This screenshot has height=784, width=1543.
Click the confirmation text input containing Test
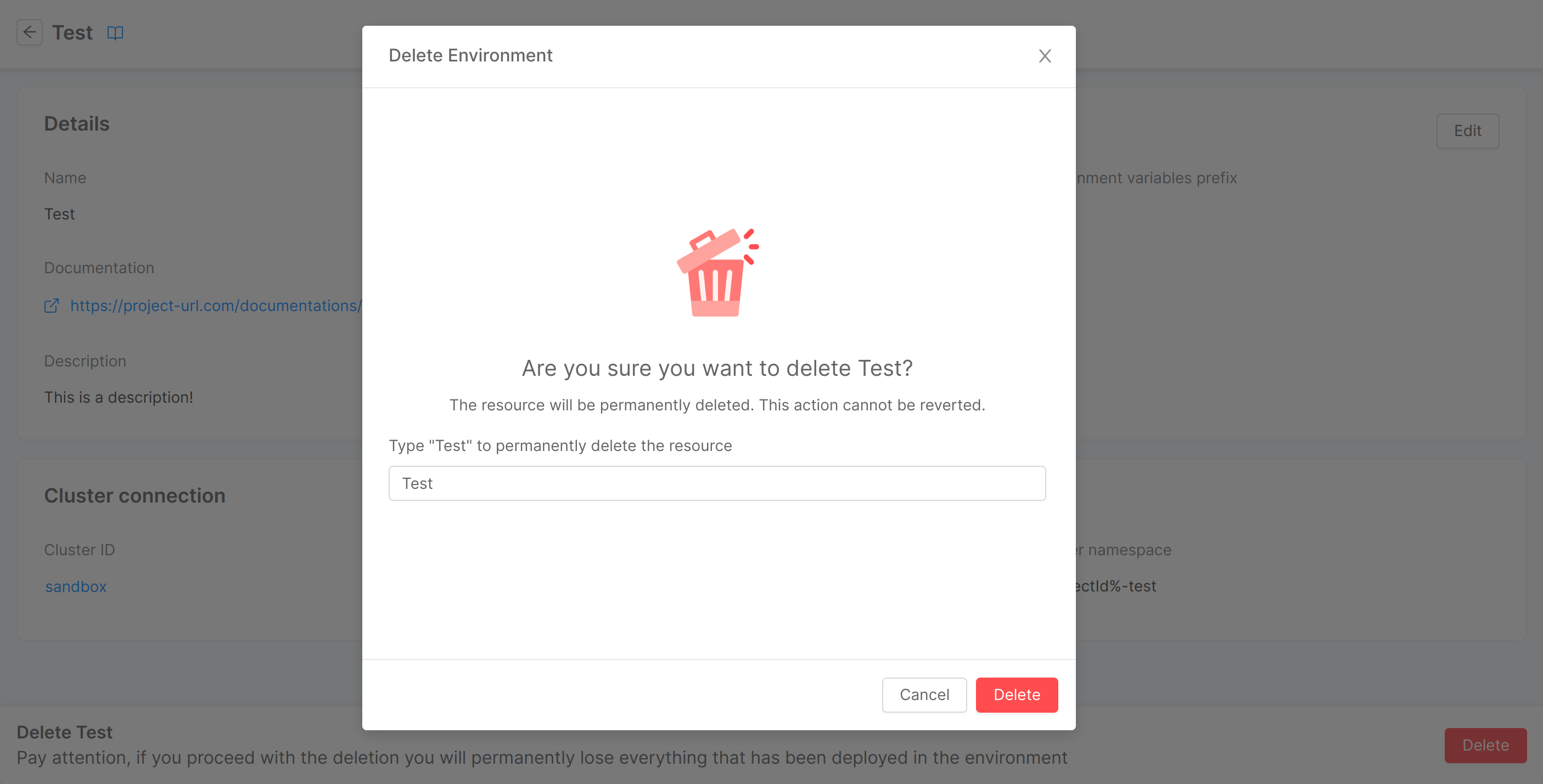coord(717,483)
